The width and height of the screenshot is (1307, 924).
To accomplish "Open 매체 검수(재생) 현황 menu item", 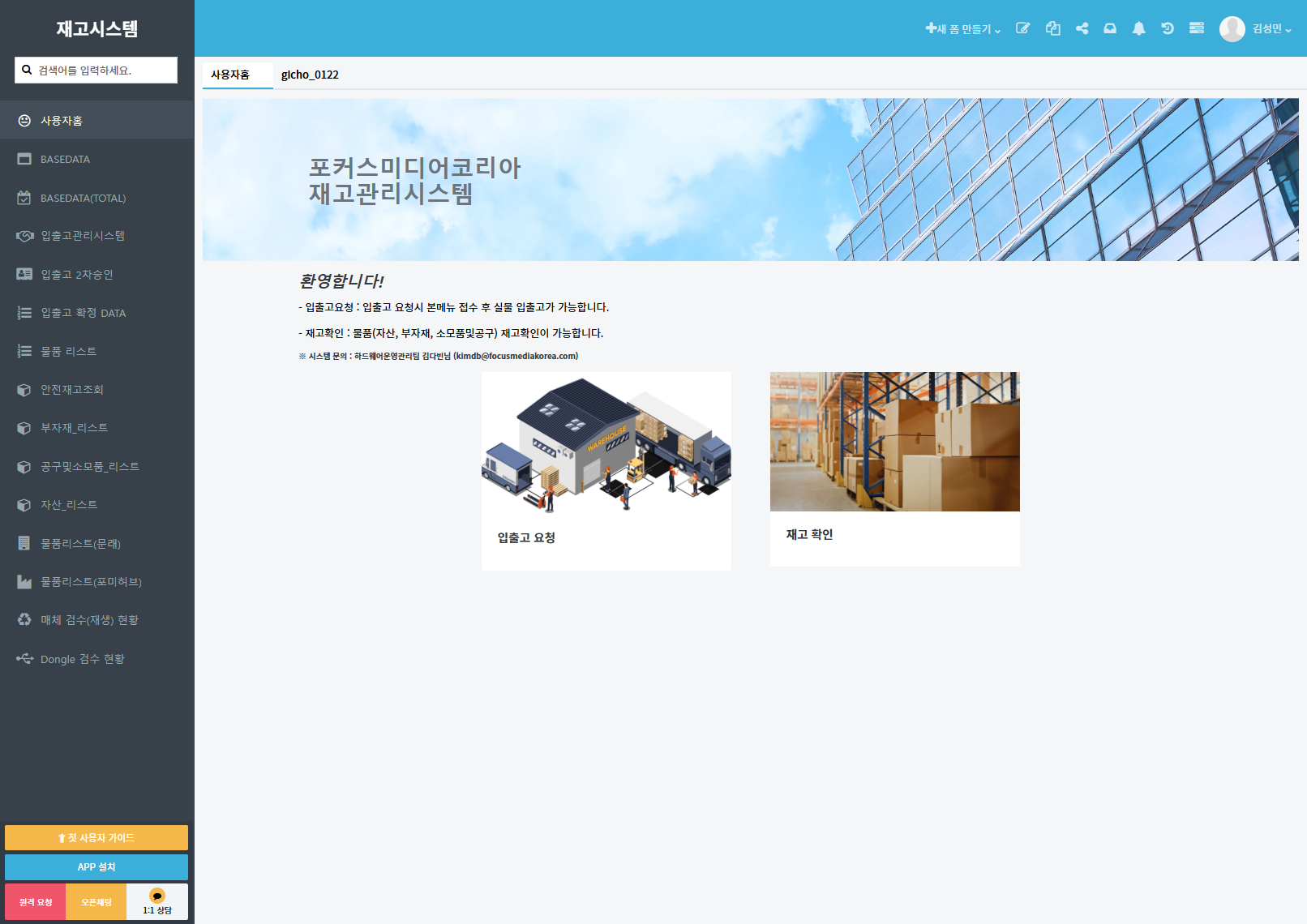I will point(97,620).
